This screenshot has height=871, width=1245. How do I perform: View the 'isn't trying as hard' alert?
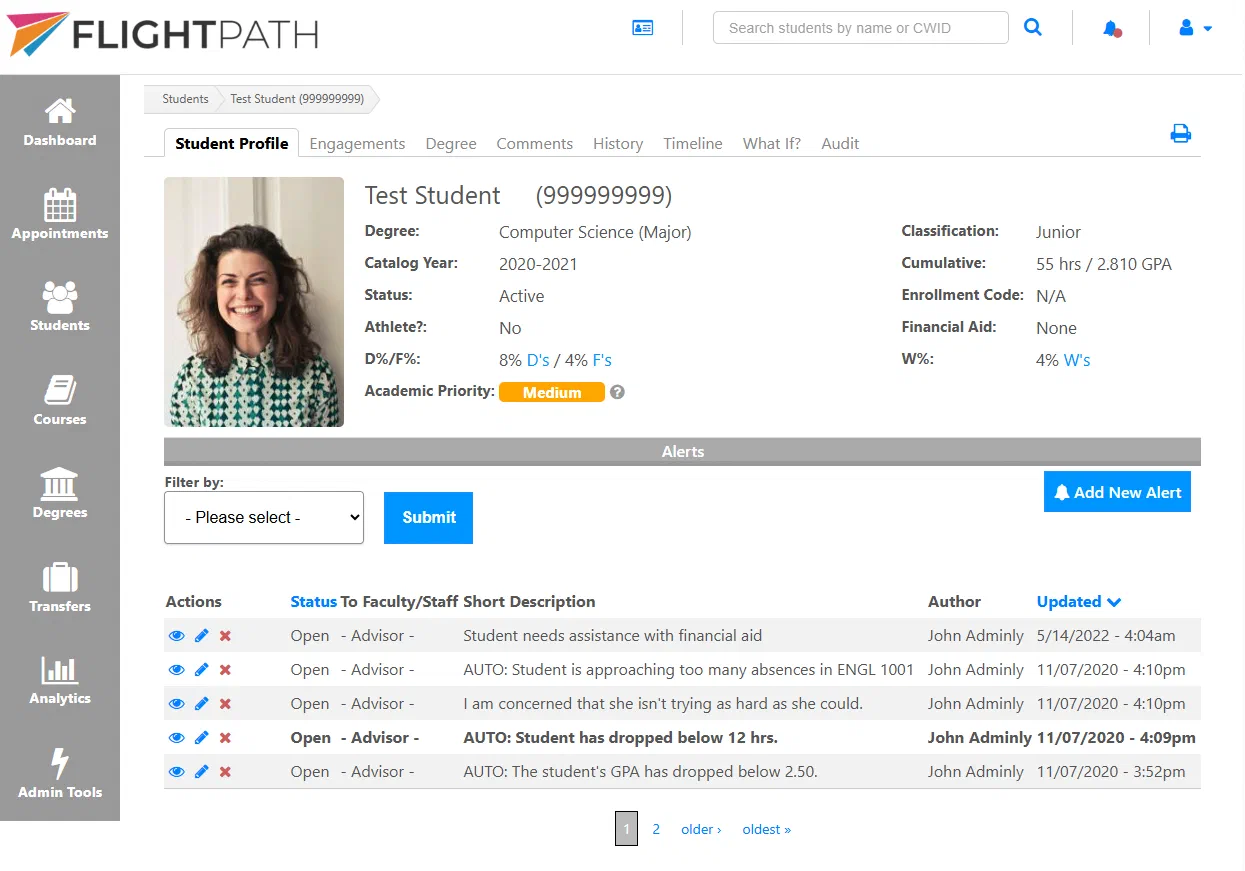click(x=177, y=704)
